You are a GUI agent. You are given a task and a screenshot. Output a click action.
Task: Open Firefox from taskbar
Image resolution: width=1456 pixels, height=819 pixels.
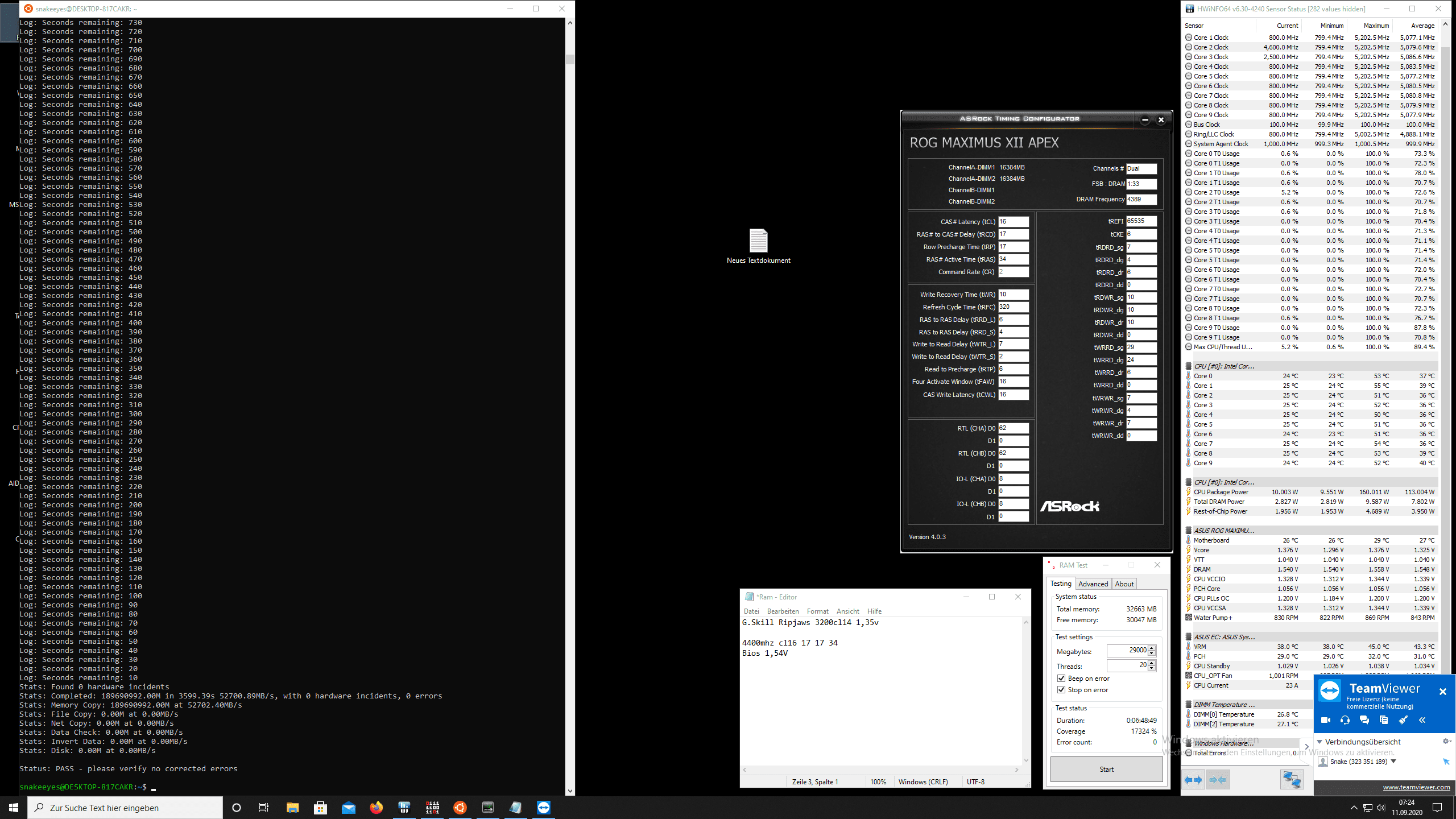click(x=377, y=808)
